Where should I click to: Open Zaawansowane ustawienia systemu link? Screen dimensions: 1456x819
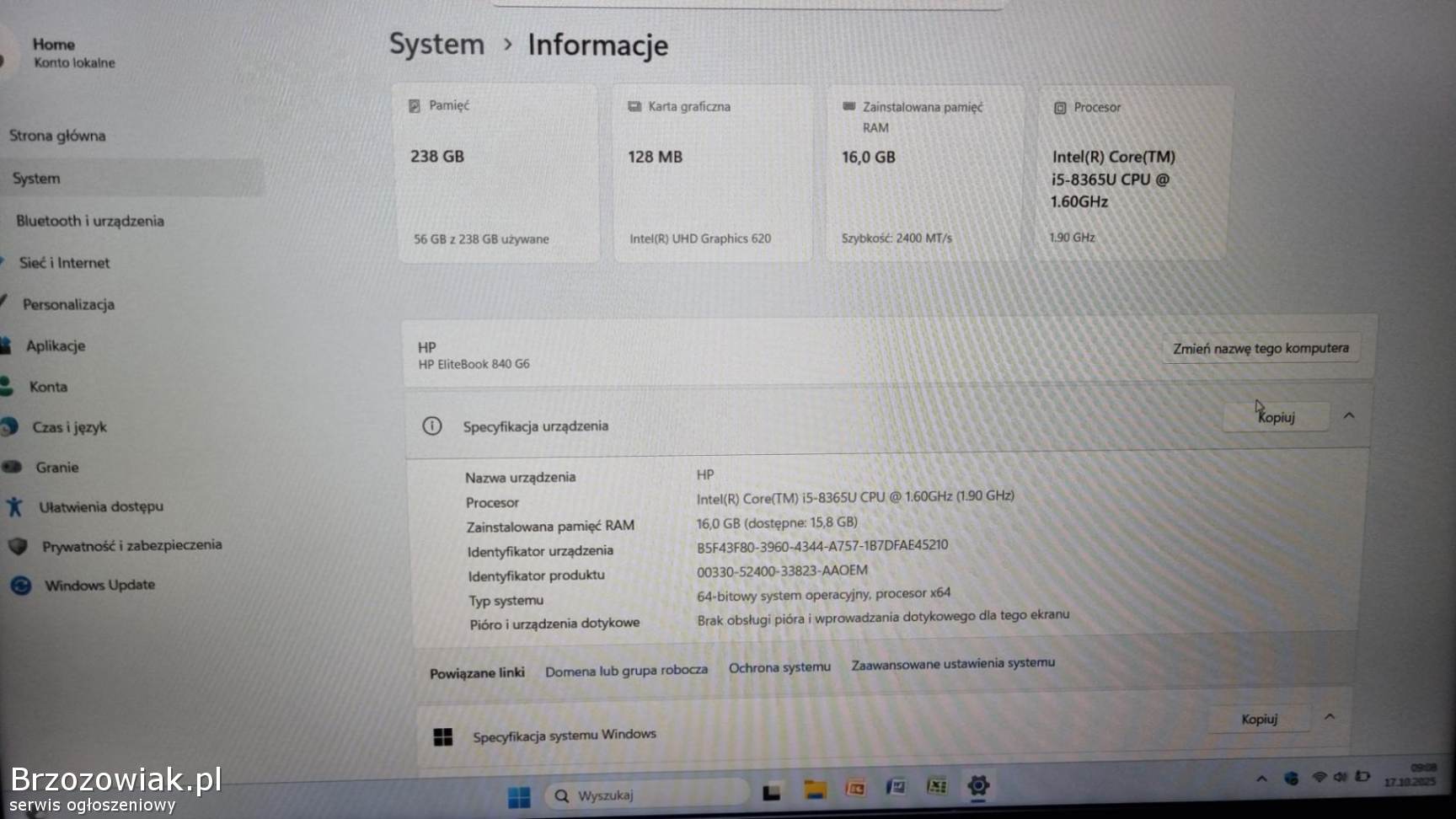tap(952, 664)
